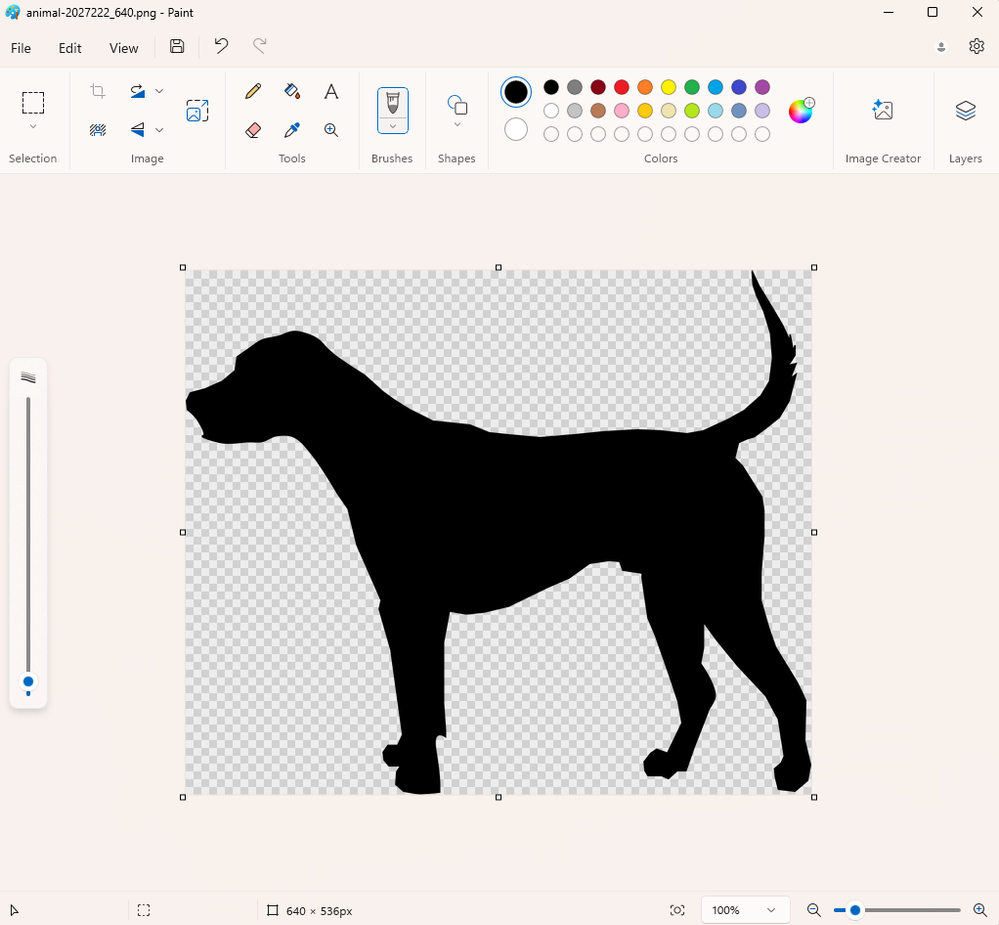This screenshot has height=925, width=999.
Task: Select the primary black color circle
Action: [516, 93]
